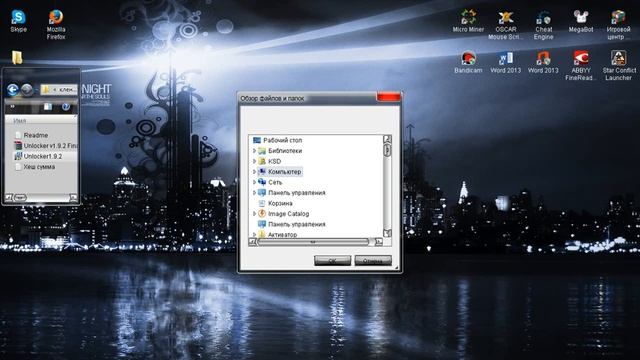The width and height of the screenshot is (640, 360).
Task: Click Explorer's horizontal scrollbar left arrow
Action: [x=9, y=198]
